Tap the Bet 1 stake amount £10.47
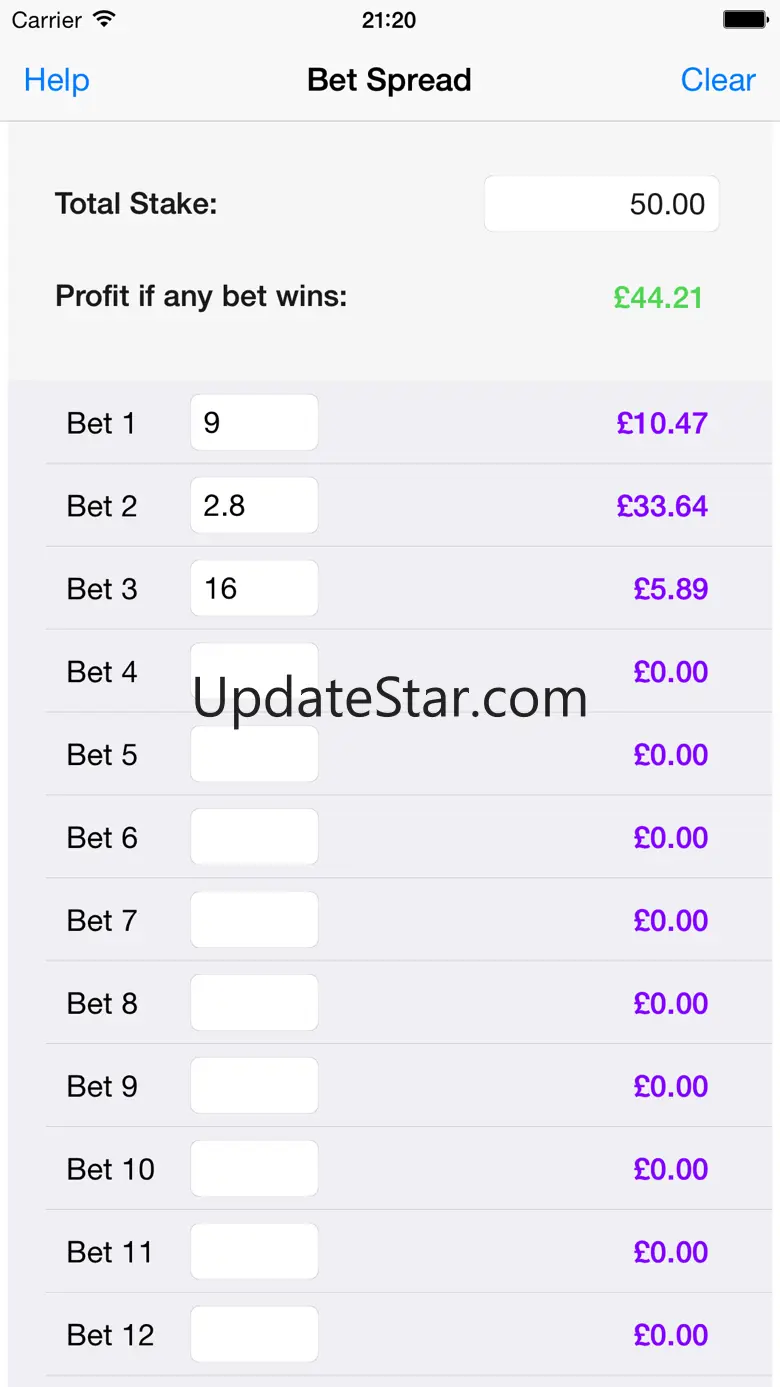The height and width of the screenshot is (1387, 780). coord(662,424)
